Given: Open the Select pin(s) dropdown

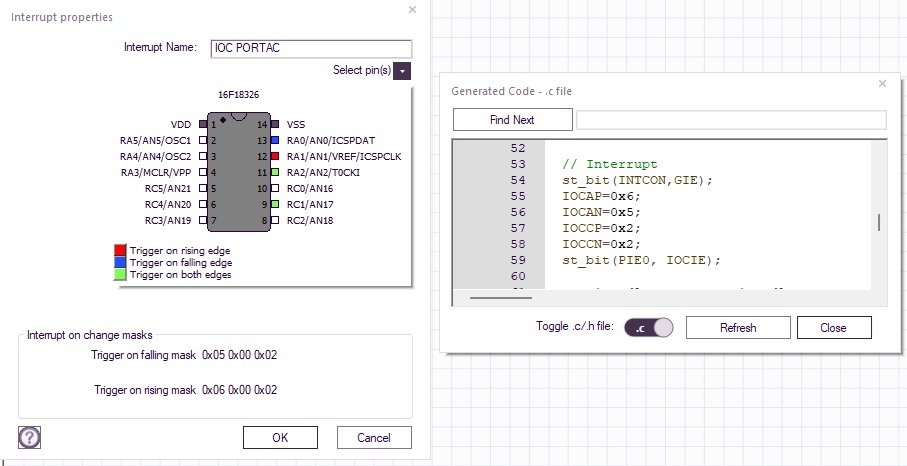Looking at the screenshot, I should [402, 71].
